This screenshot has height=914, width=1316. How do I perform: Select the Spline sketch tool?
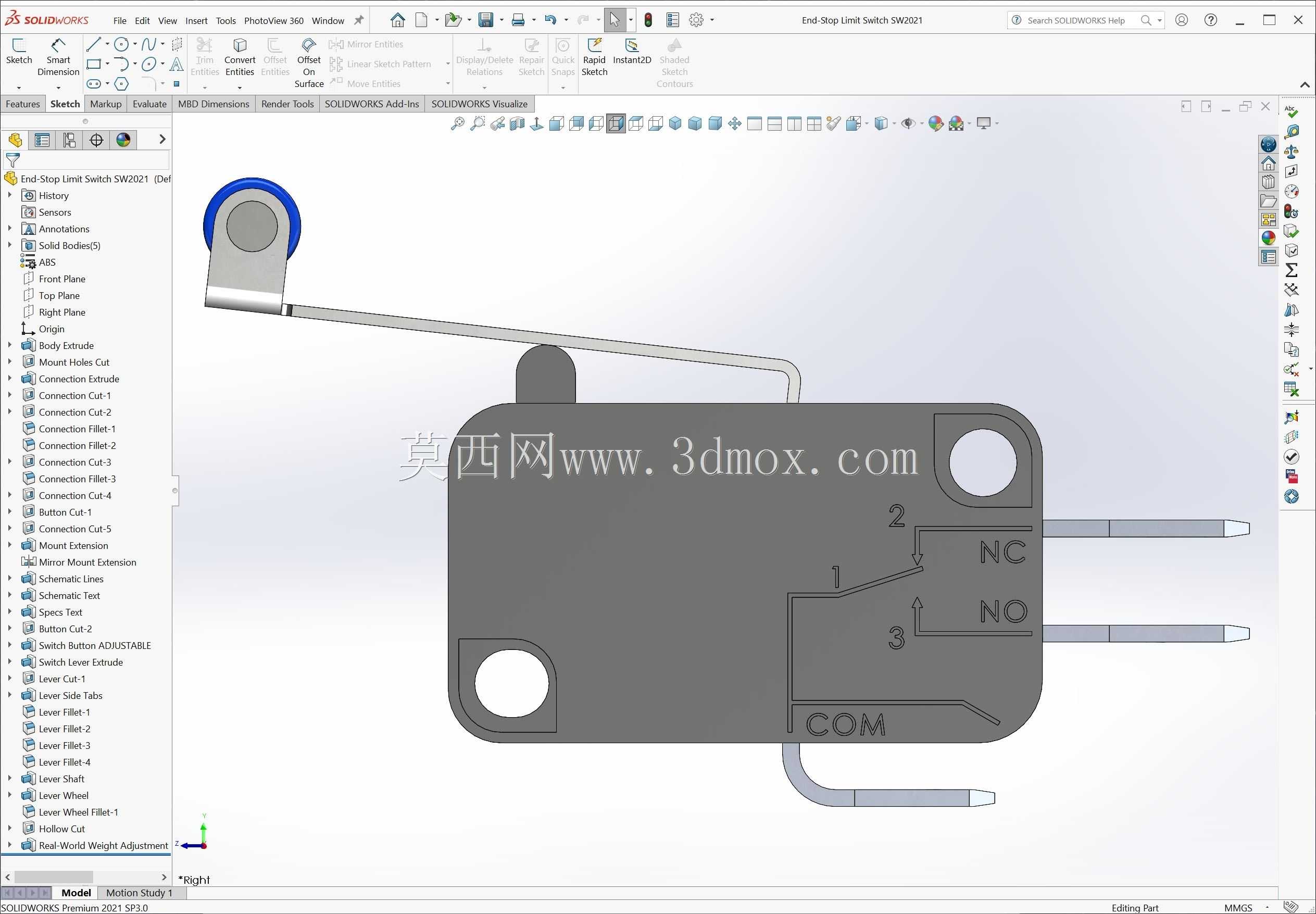coord(148,44)
